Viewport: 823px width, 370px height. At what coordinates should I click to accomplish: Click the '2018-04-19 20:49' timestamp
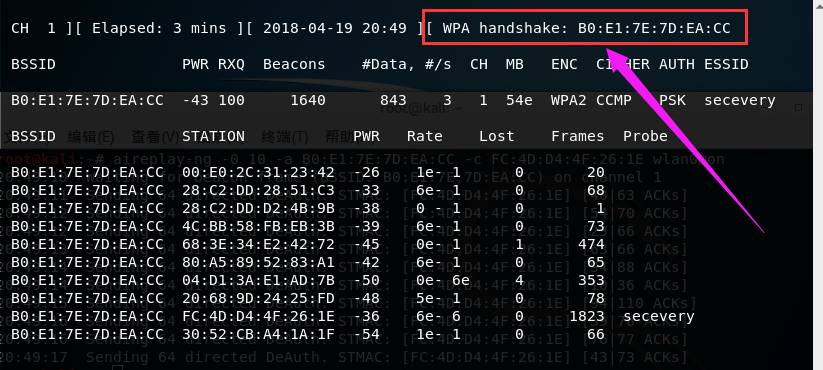(x=335, y=28)
